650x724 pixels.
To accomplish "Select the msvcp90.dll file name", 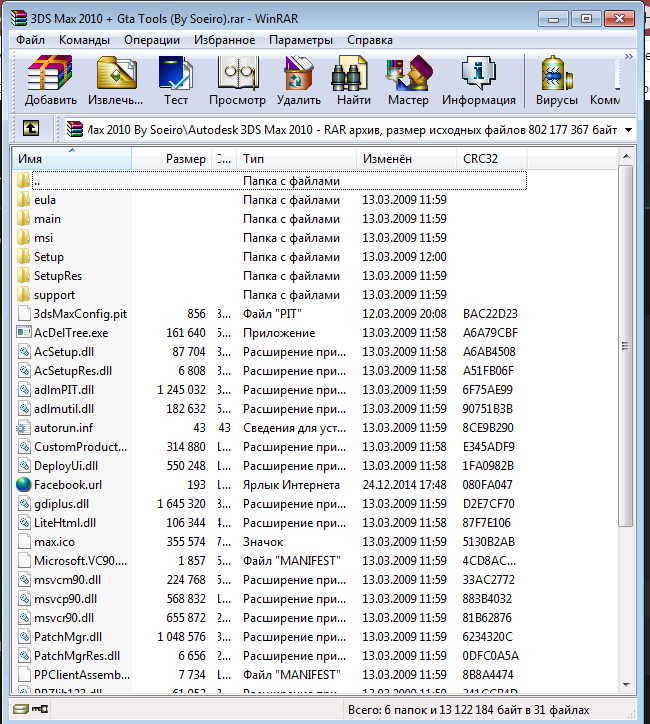I will 66,599.
